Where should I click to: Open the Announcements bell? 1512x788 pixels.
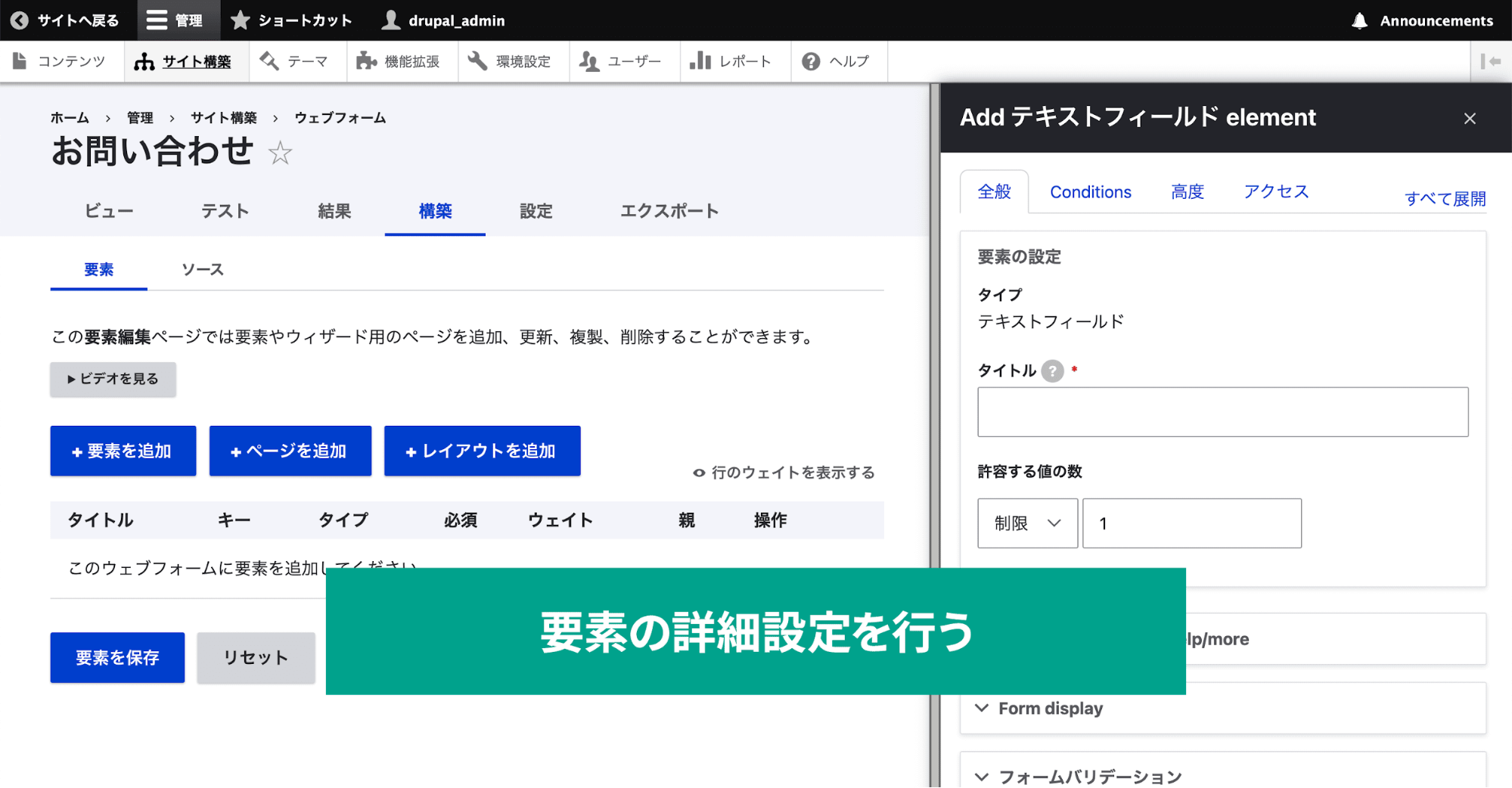(x=1422, y=20)
